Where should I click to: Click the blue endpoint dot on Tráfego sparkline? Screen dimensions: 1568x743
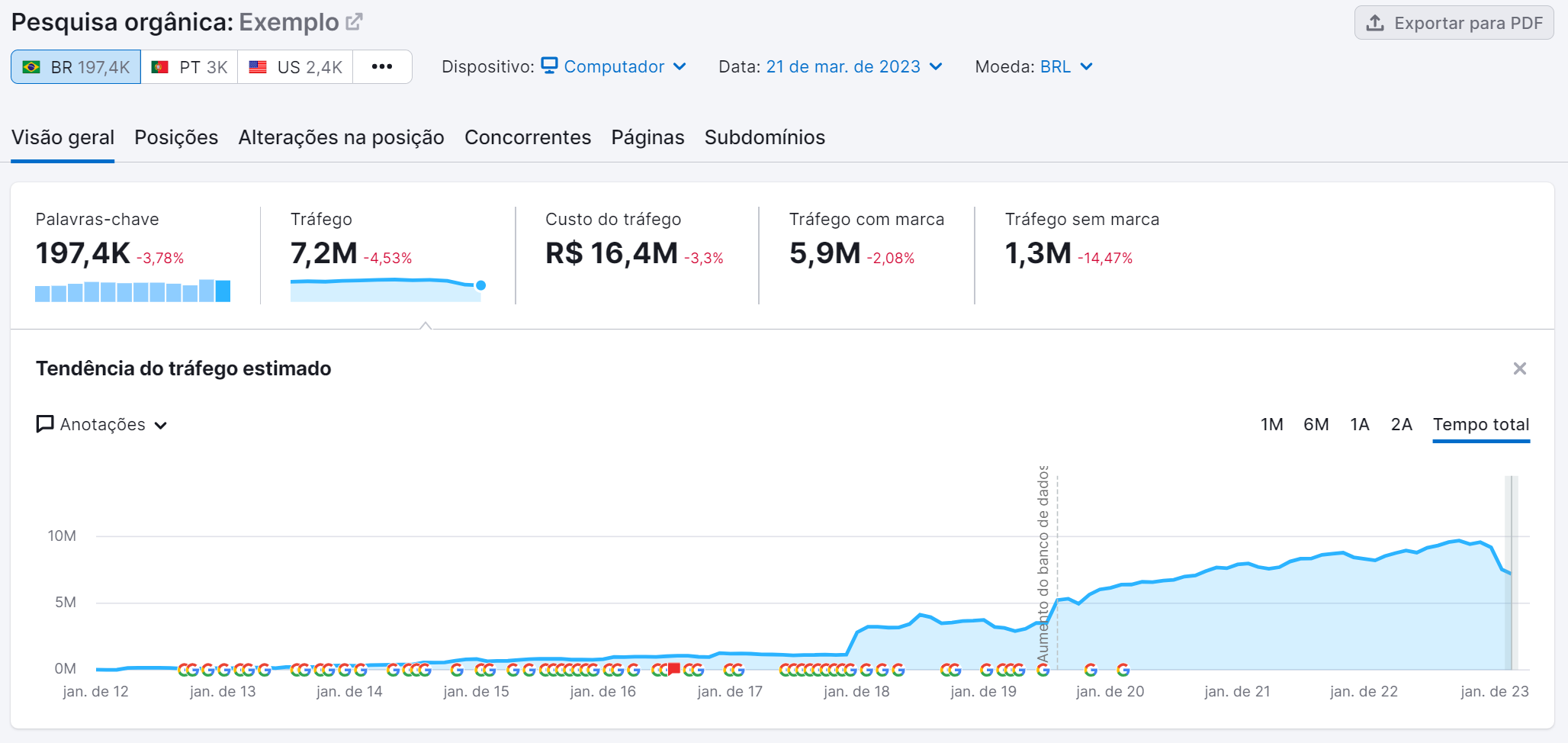coord(480,285)
